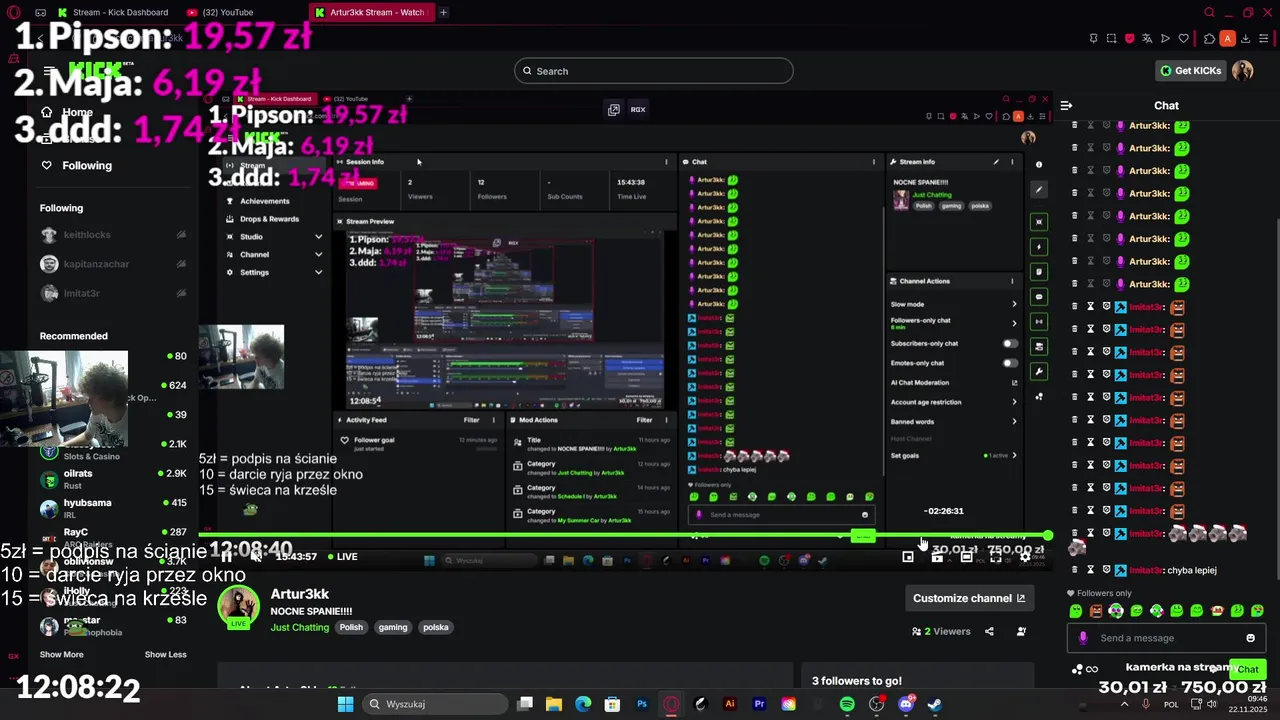
Task: Open hyubsama recommended channel
Action: (x=112, y=508)
